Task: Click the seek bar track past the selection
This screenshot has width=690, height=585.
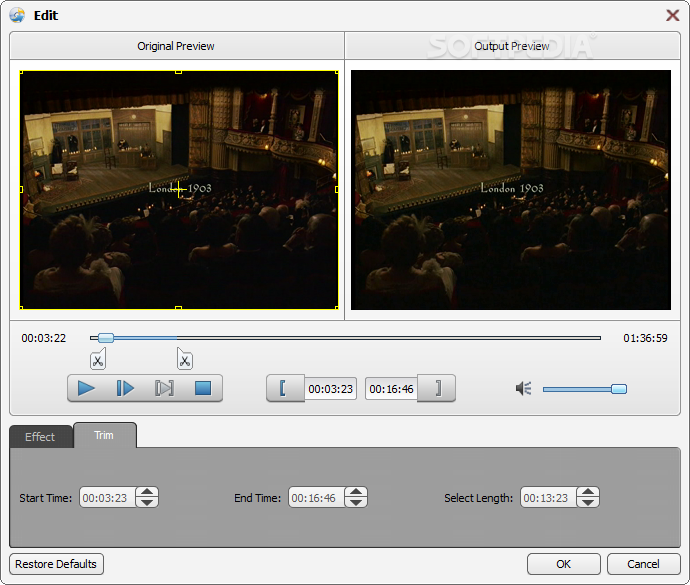Action: pyautogui.click(x=389, y=338)
